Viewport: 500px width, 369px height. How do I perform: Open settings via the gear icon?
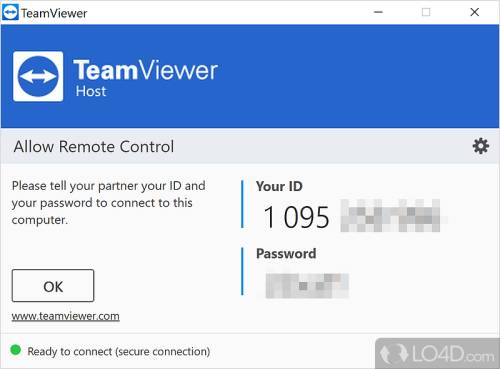(x=481, y=146)
